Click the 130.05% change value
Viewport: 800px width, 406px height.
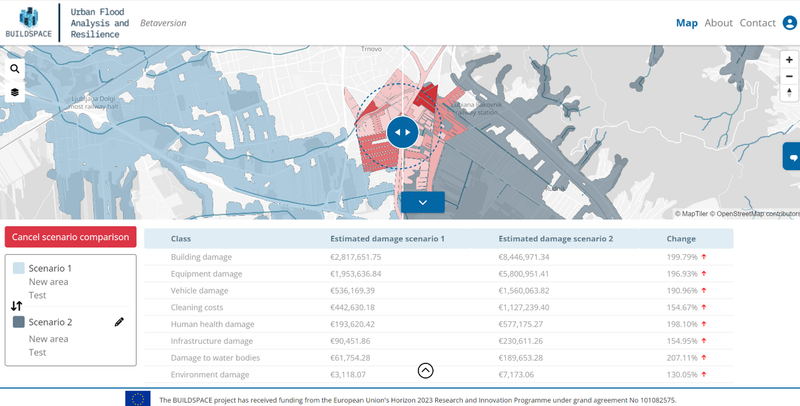pos(682,375)
